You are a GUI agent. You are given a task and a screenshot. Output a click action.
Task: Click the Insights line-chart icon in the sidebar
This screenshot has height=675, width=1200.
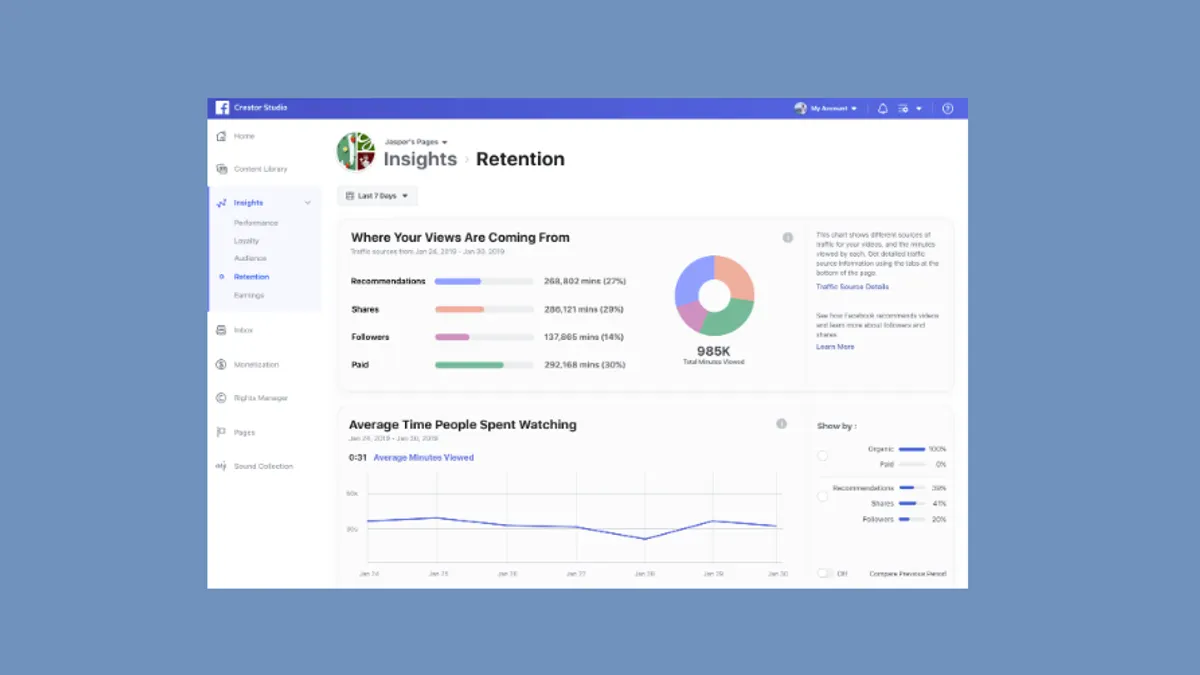221,203
